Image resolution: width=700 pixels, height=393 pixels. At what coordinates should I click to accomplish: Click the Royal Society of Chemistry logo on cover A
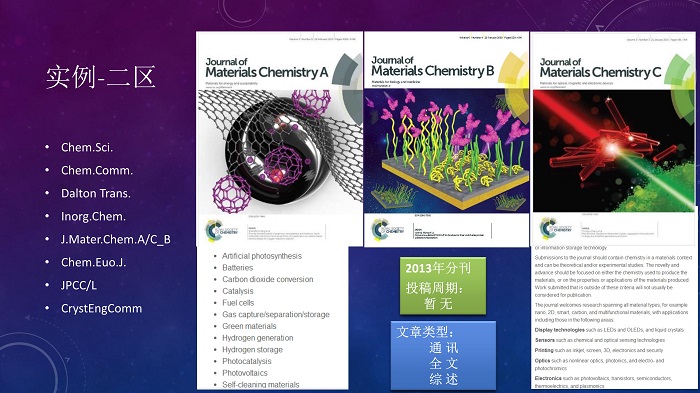[221, 231]
